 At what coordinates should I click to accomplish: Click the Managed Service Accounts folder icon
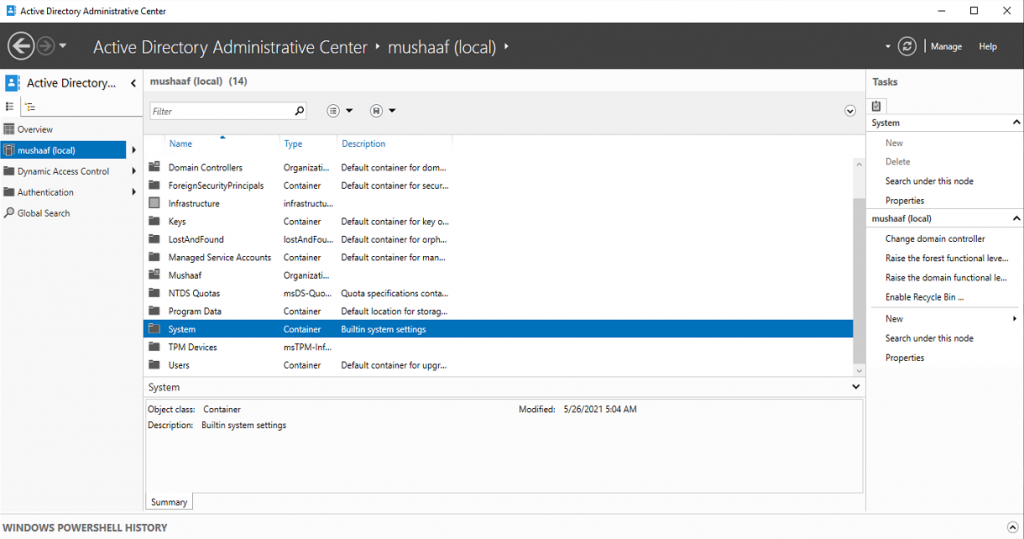[154, 257]
